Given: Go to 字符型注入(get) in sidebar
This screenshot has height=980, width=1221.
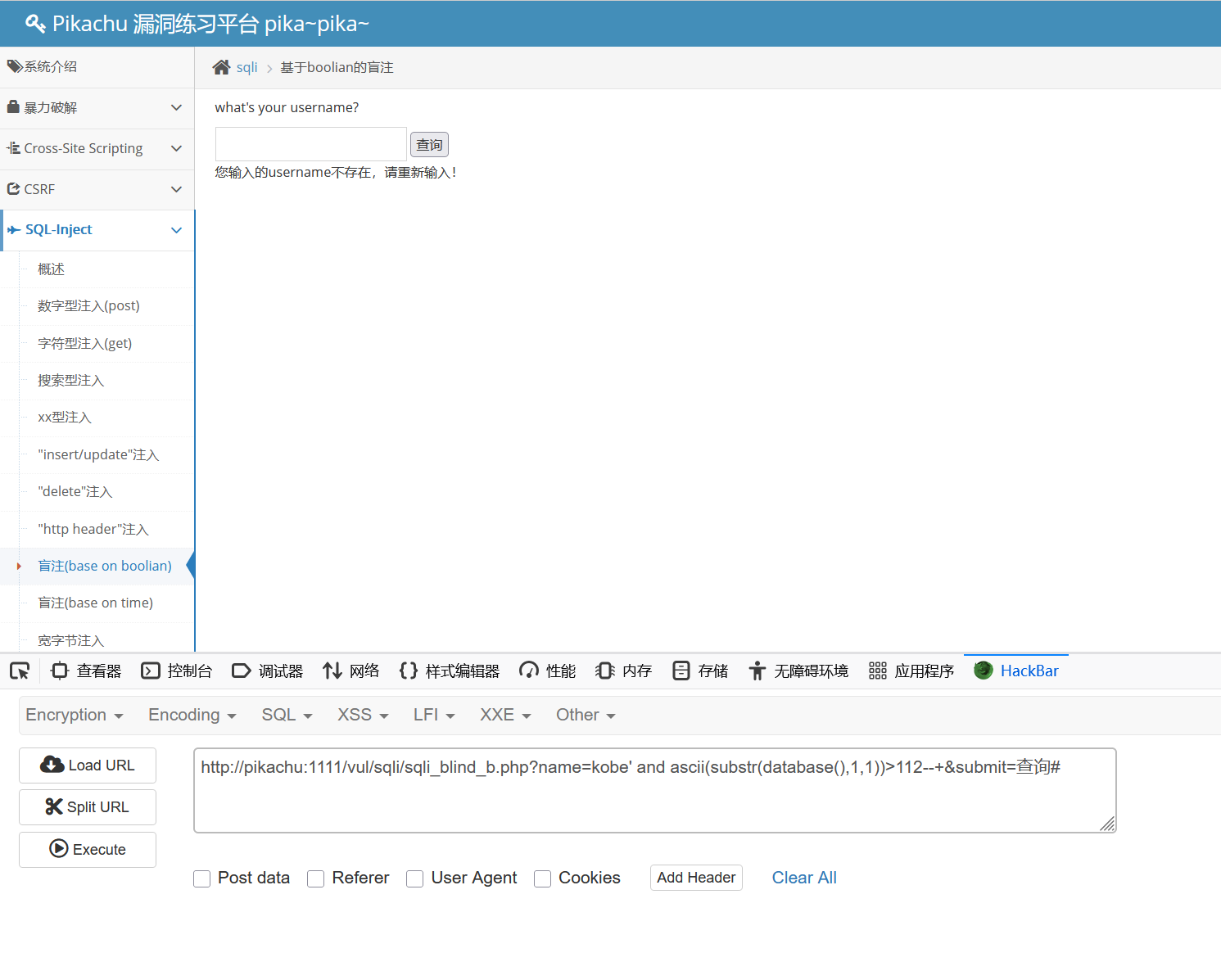Looking at the screenshot, I should (84, 344).
